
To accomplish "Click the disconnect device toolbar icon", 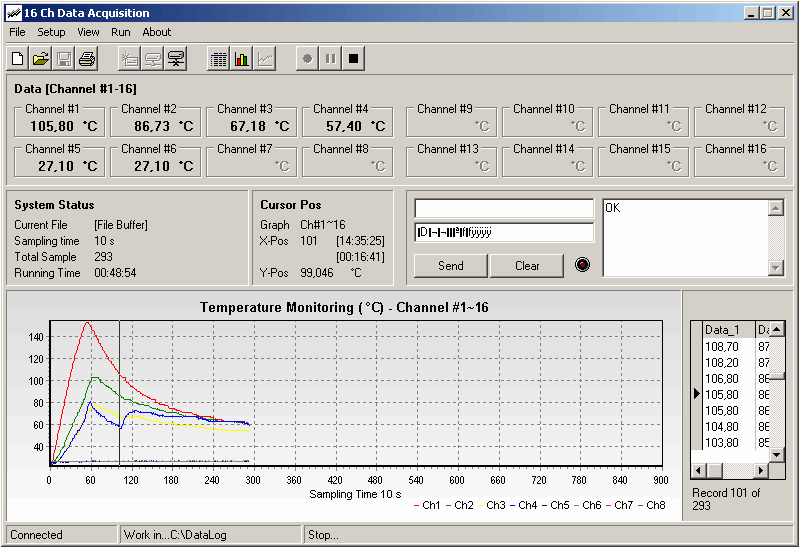I will pyautogui.click(x=176, y=59).
